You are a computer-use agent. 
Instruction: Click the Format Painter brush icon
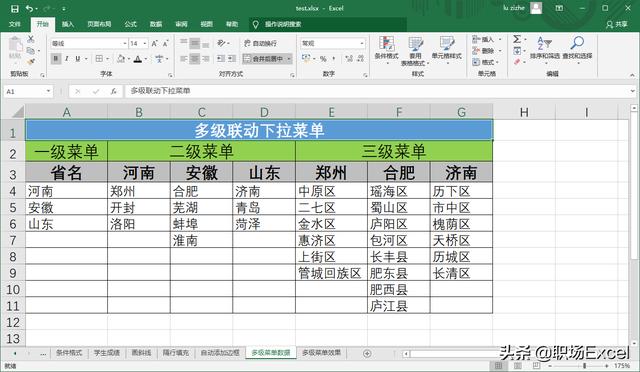click(x=31, y=61)
